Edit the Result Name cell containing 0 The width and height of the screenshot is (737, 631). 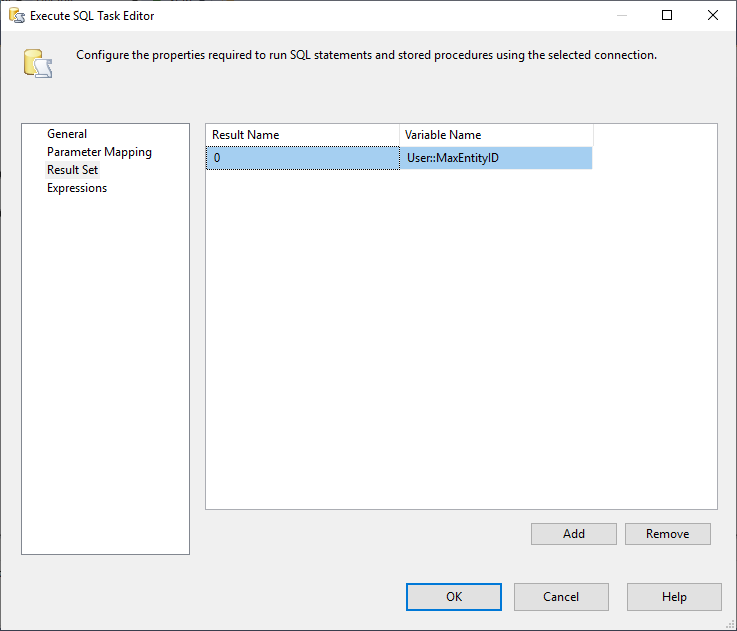point(302,158)
